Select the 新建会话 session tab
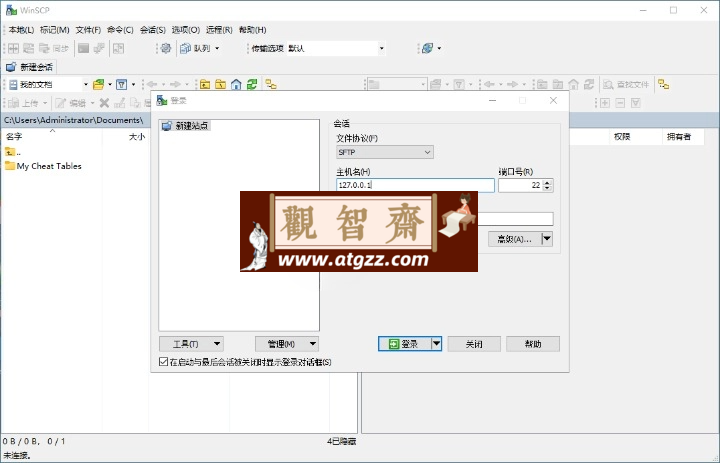This screenshot has height=463, width=720. [x=30, y=67]
